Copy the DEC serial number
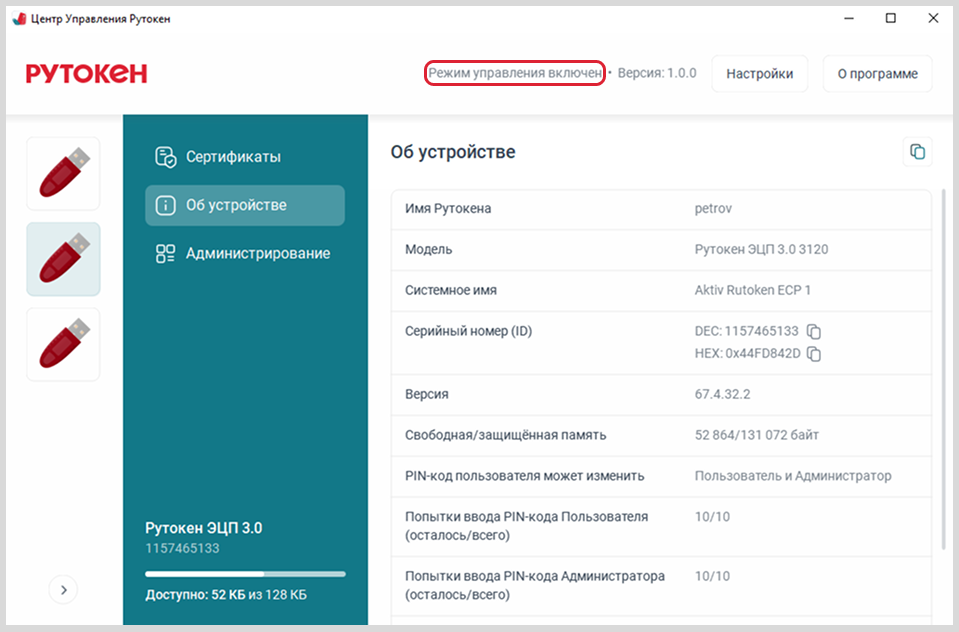 point(814,331)
